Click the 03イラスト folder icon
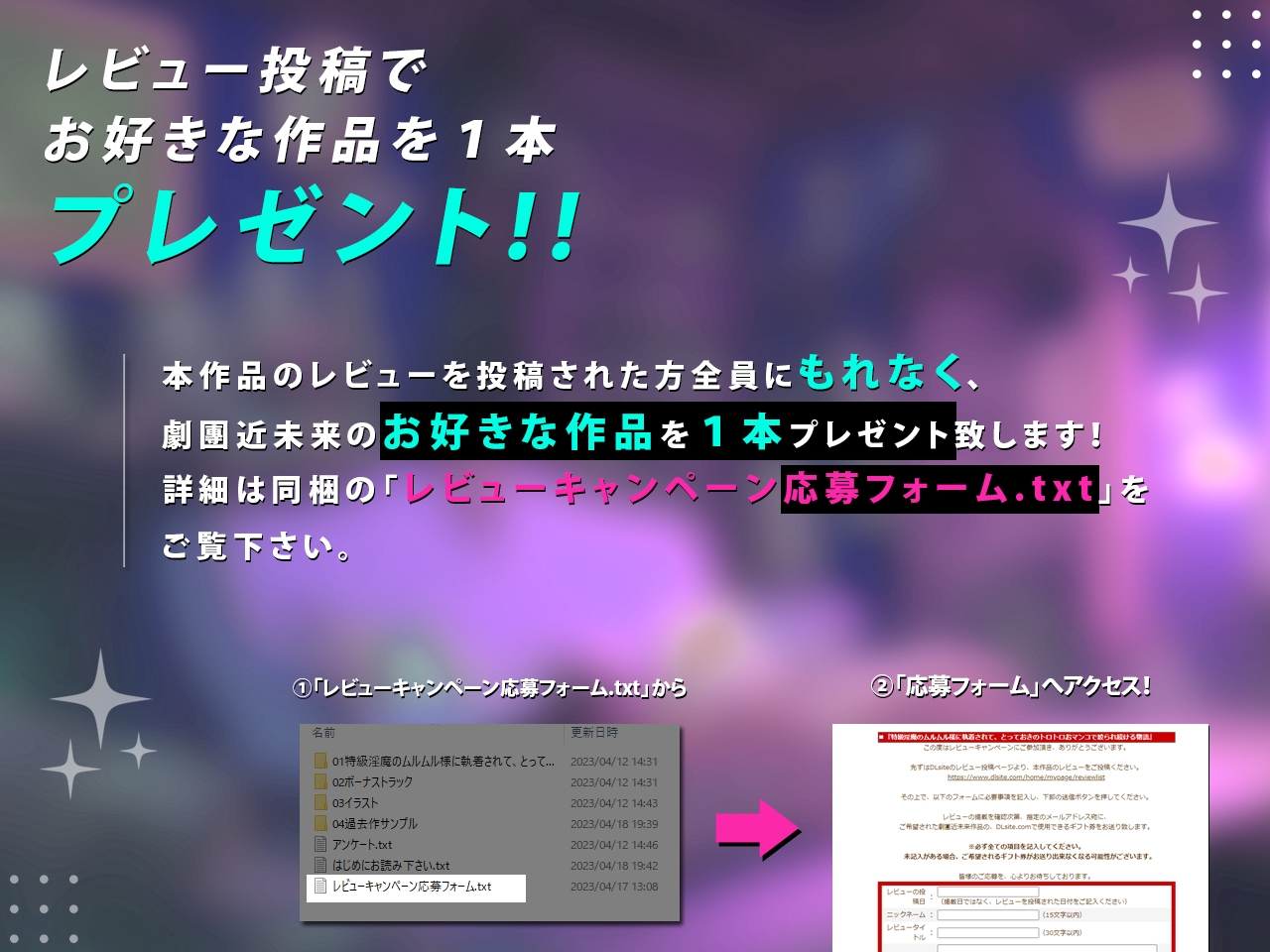Screen dimensions: 1270x952 [x=320, y=803]
